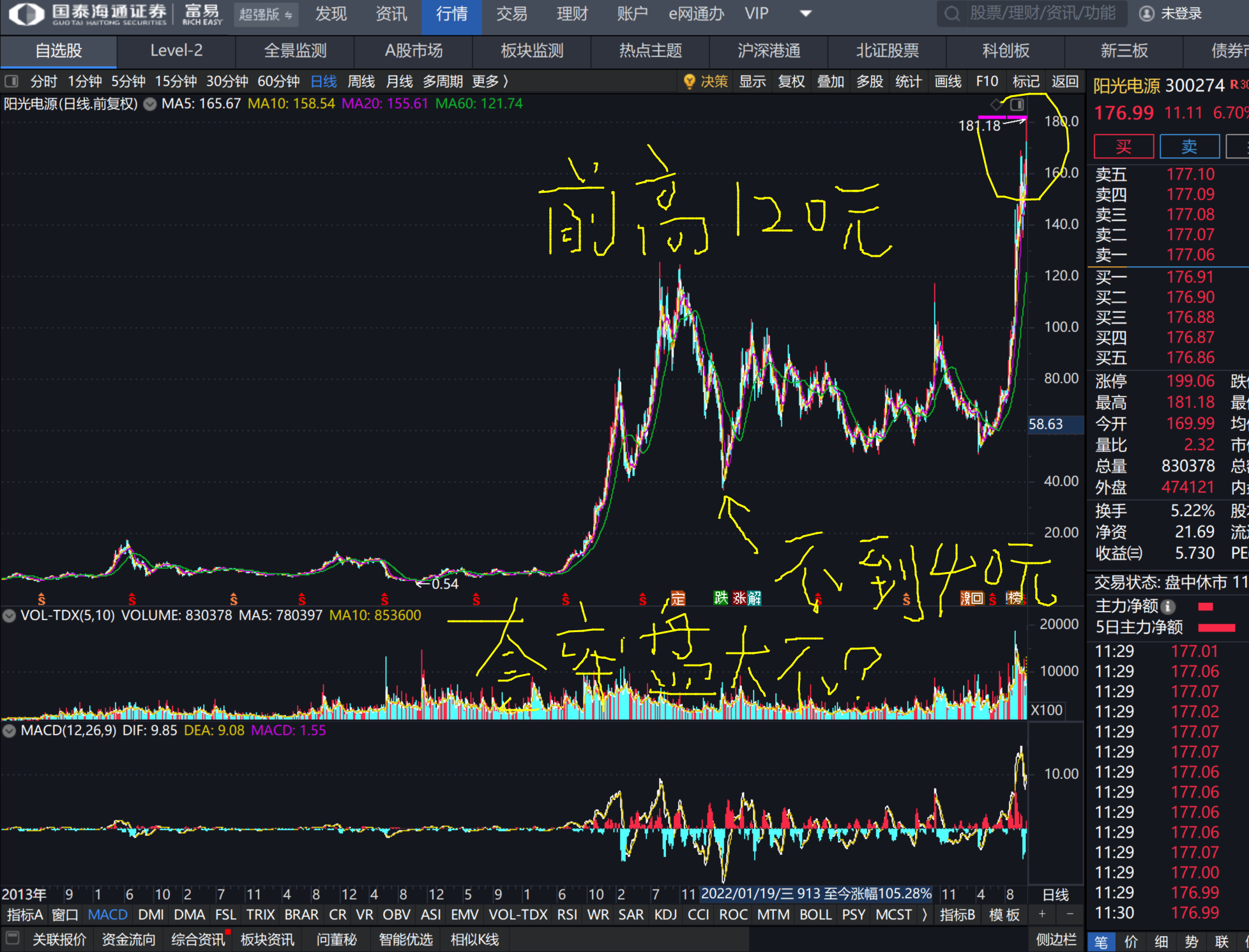Viewport: 1249px width, 952px height.
Task: Open the 交易 top menu
Action: [x=511, y=13]
